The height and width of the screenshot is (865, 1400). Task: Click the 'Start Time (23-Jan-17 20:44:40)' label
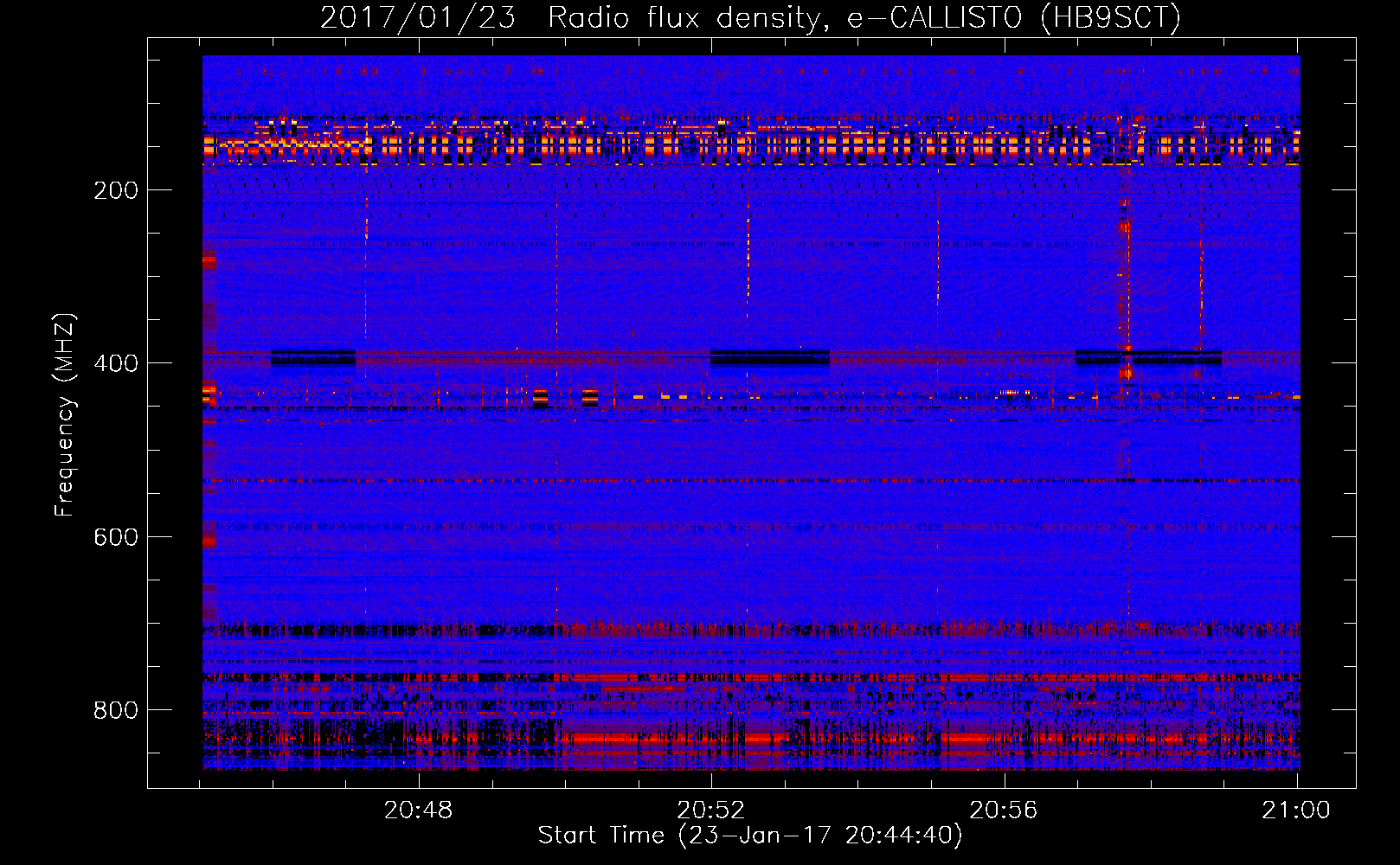[x=750, y=836]
